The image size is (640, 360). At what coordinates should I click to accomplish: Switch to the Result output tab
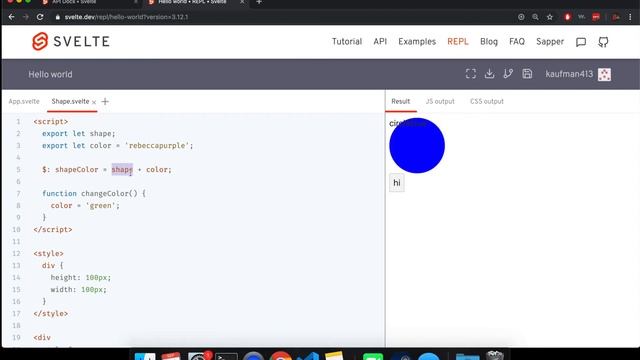[x=400, y=101]
